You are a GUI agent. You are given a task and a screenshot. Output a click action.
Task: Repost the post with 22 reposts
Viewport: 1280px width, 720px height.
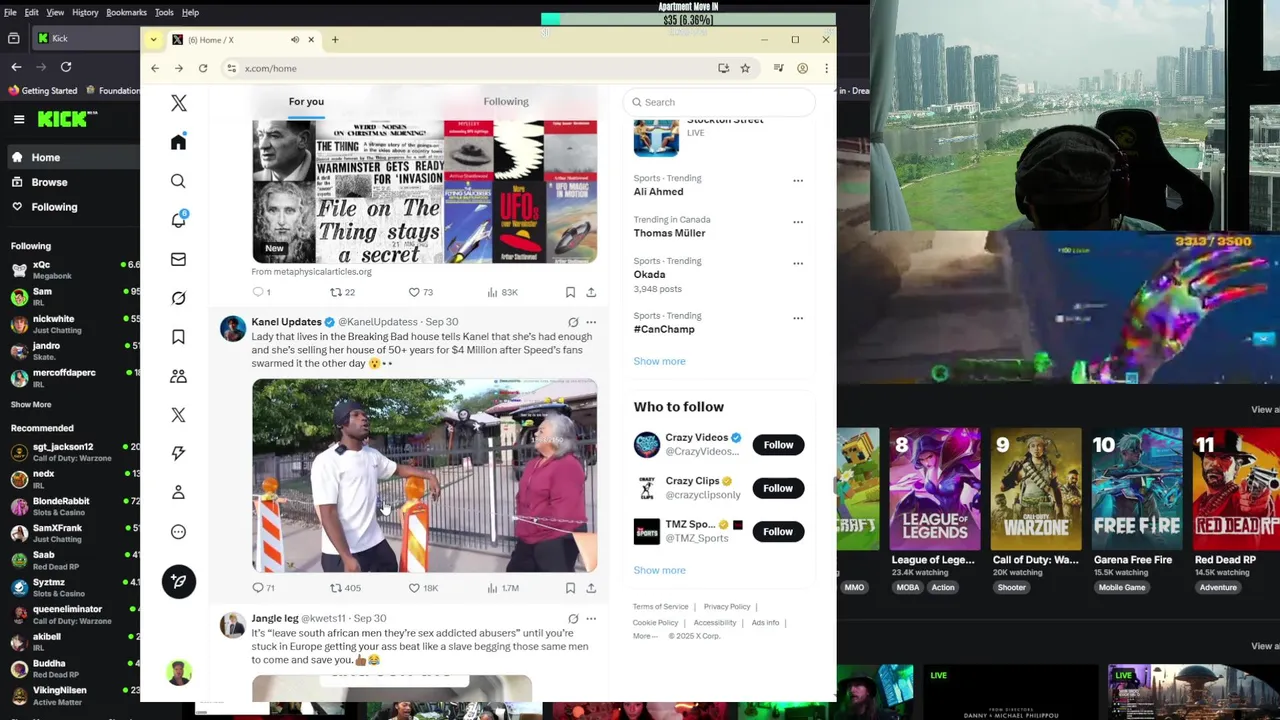point(342,292)
